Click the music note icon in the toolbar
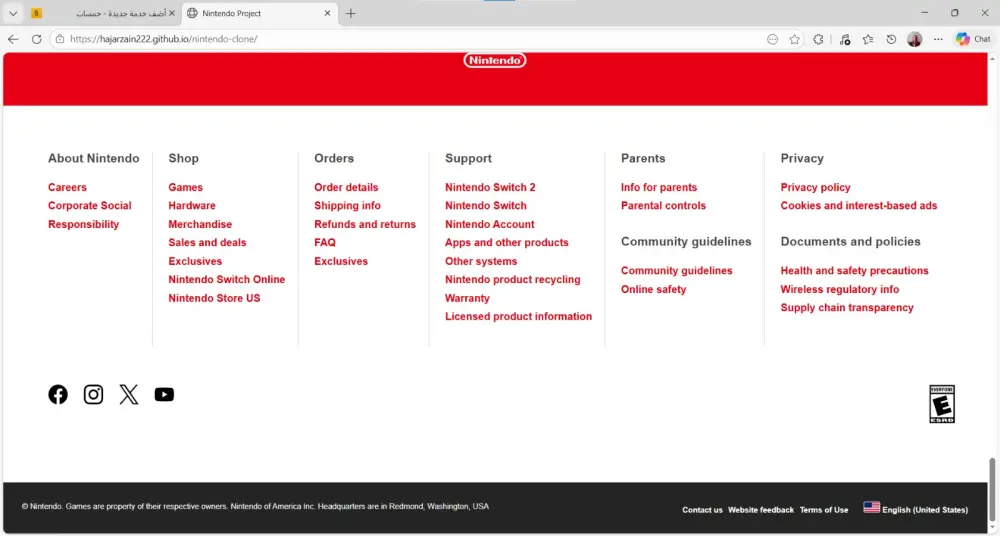1000x536 pixels. click(845, 39)
